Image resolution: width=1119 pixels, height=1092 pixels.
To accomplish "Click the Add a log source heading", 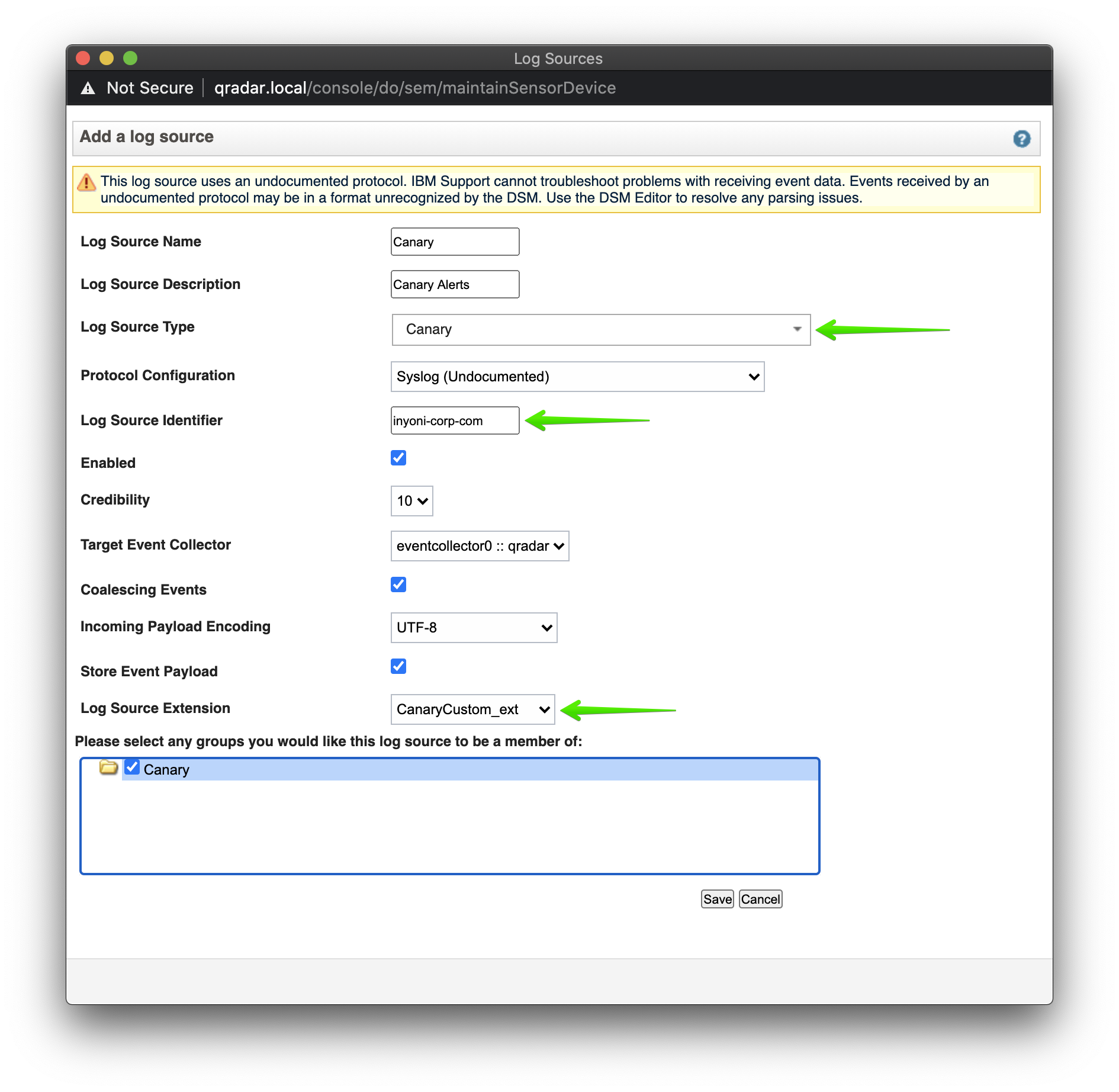I will tap(147, 137).
